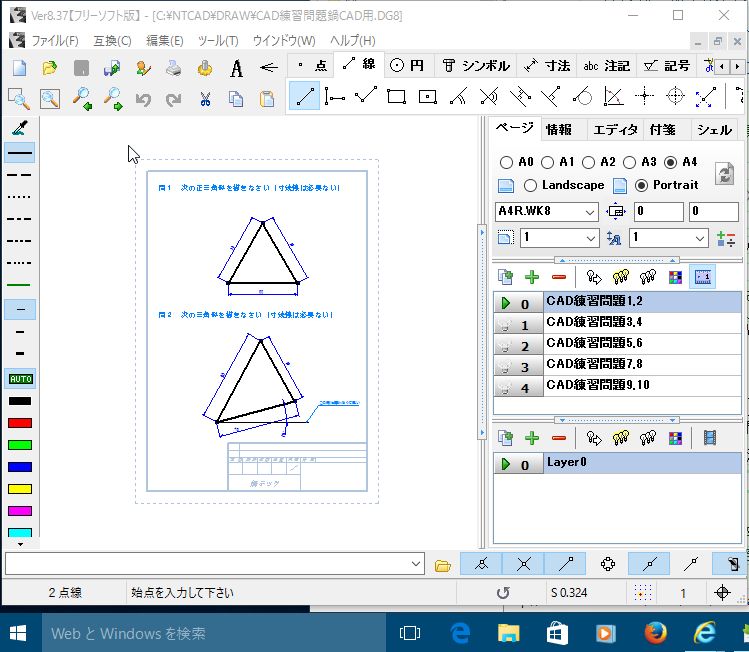The height and width of the screenshot is (652, 749).
Task: Open the ファイル(F) menu
Action: (55, 41)
